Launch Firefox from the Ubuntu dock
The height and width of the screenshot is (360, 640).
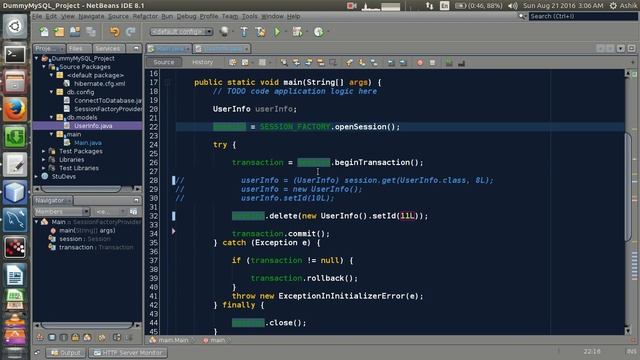pos(15,109)
